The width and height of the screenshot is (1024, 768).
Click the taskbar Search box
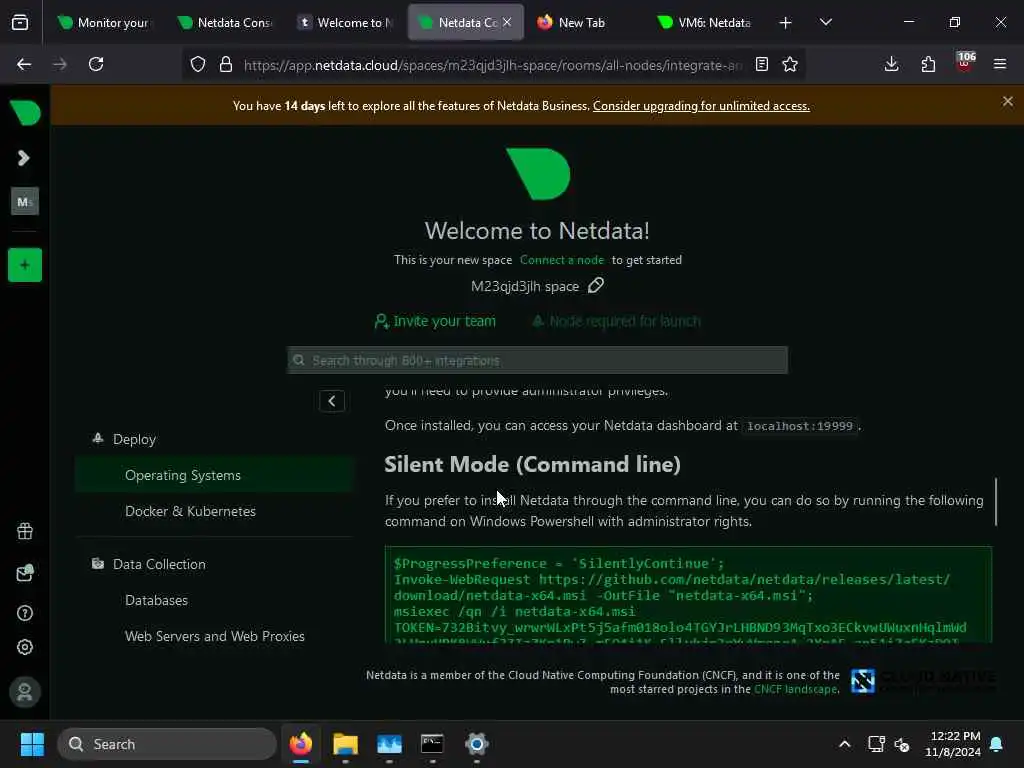click(167, 744)
